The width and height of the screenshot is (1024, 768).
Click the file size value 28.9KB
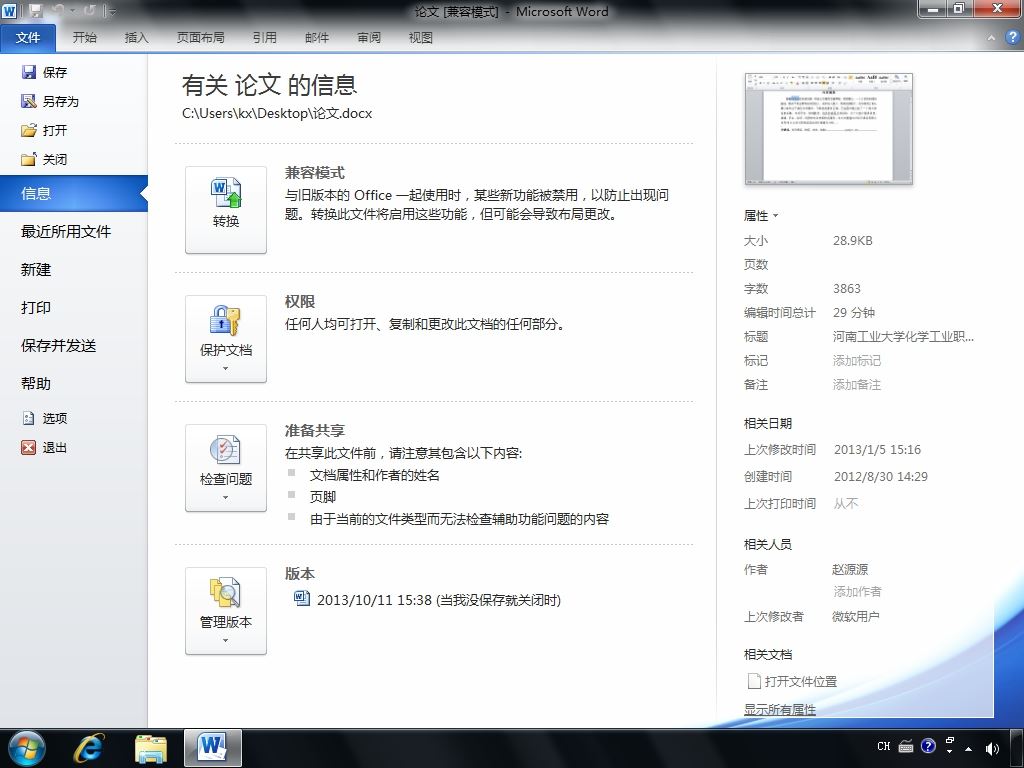(852, 240)
